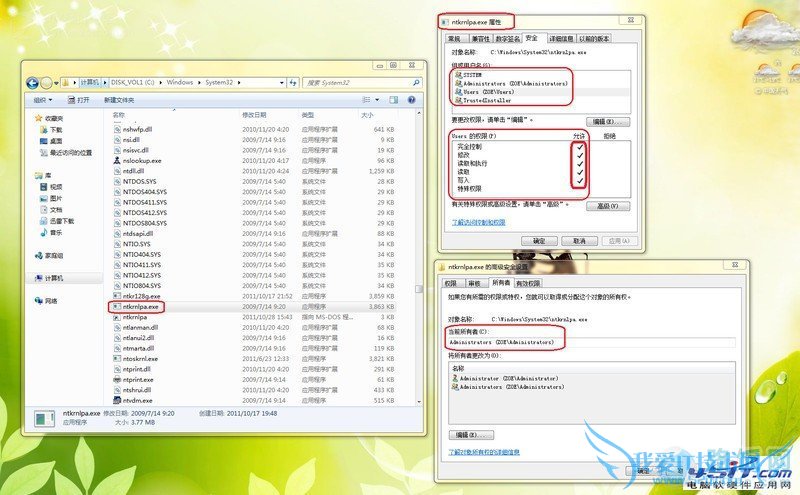
Task: Switch to 权限 tab in advanced security
Action: click(x=451, y=283)
